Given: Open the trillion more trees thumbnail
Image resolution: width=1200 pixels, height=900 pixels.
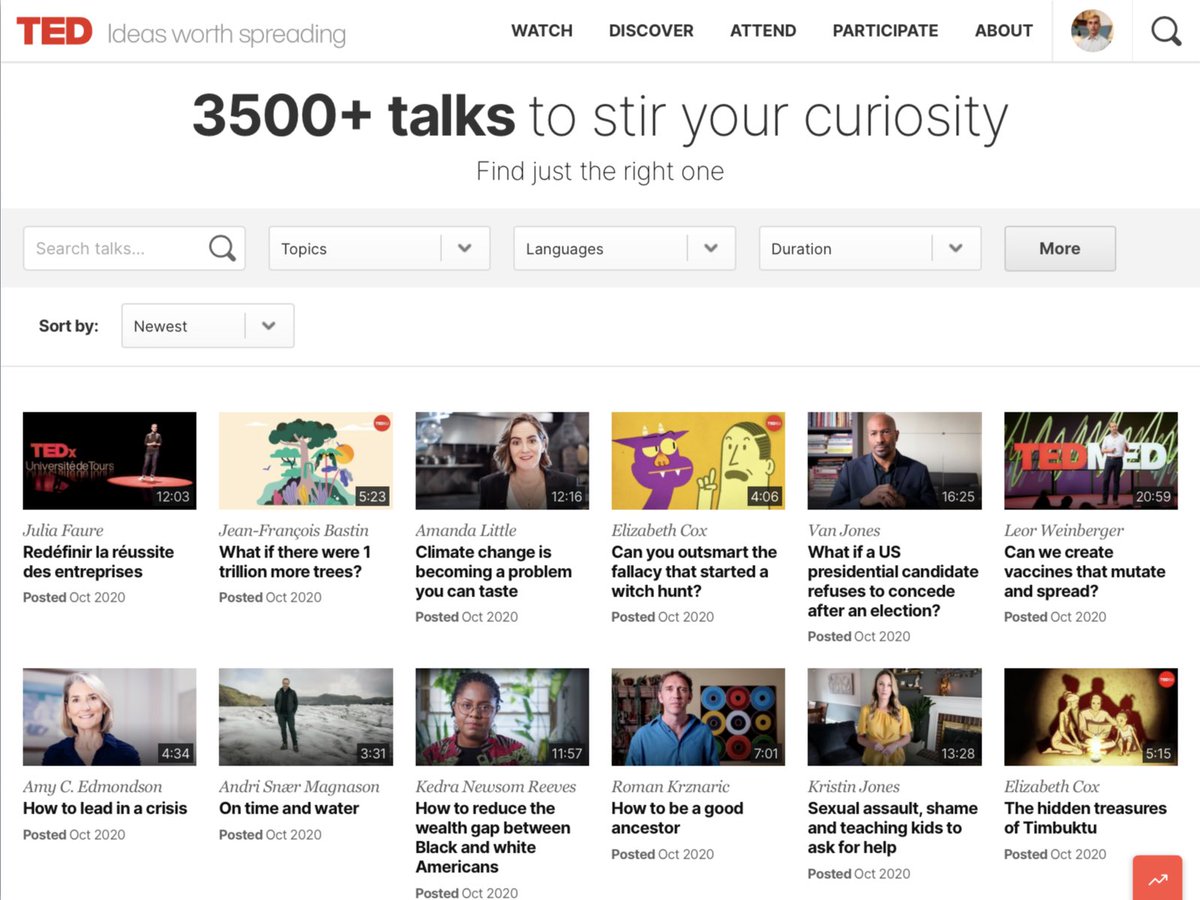Looking at the screenshot, I should coord(306,461).
